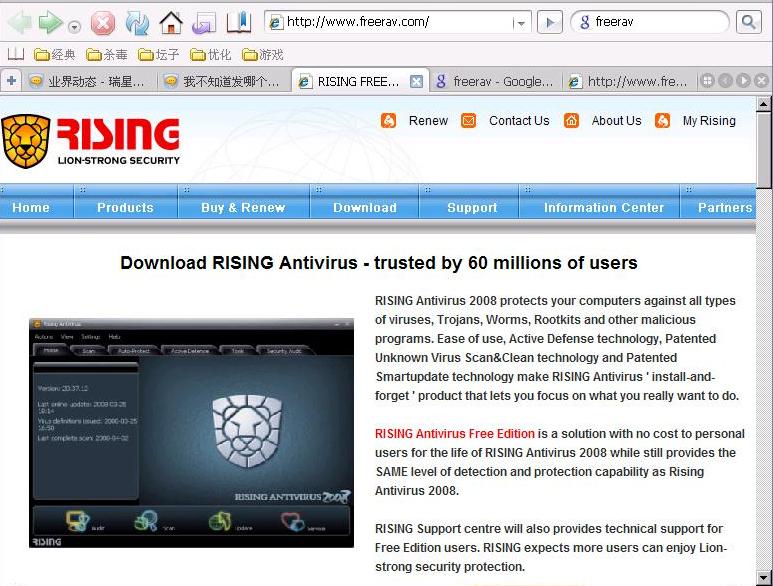The height and width of the screenshot is (586, 773).
Task: Open the My Rising link
Action: coord(709,121)
